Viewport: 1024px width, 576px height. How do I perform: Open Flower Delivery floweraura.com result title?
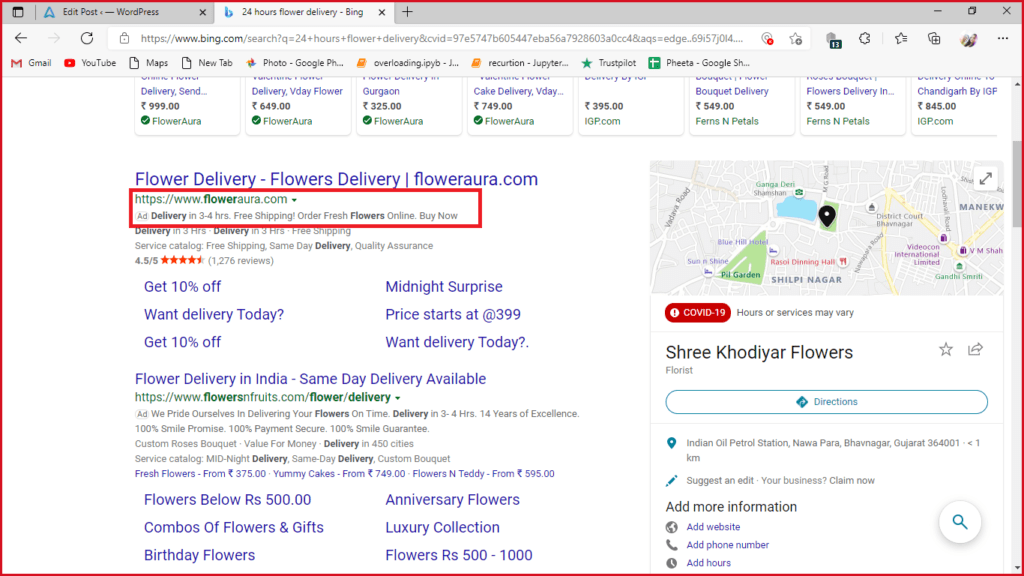pos(336,179)
